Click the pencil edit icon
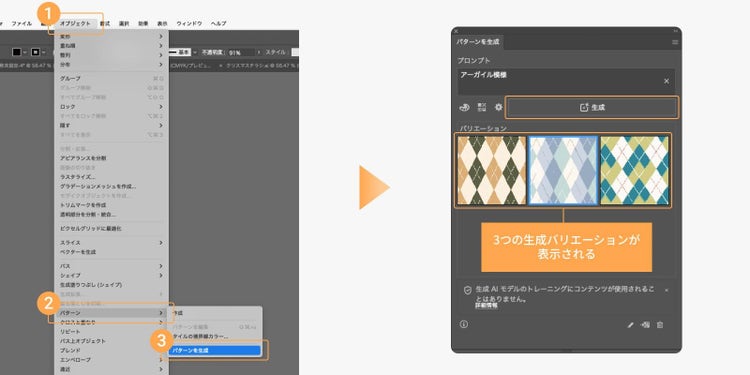 [630, 325]
